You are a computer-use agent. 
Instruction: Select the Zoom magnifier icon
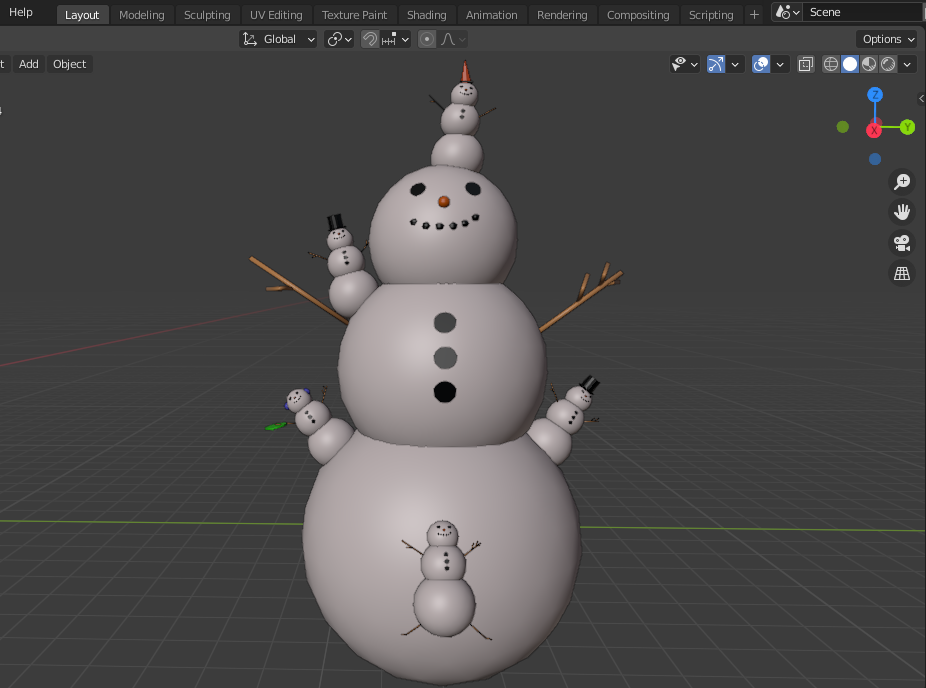(902, 181)
